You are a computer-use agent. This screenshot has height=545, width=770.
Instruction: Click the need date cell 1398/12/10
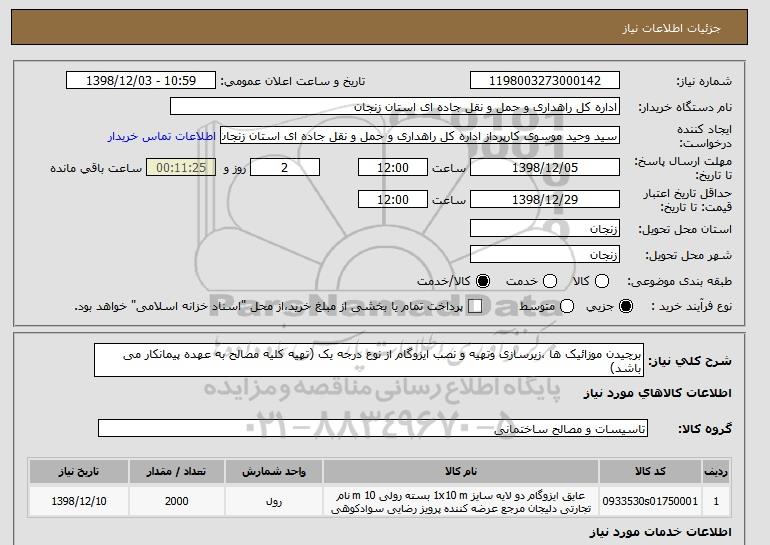point(79,501)
